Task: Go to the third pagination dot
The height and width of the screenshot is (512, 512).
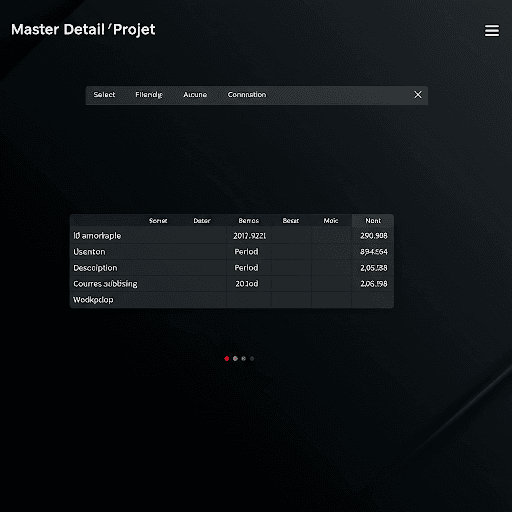Action: pos(244,359)
